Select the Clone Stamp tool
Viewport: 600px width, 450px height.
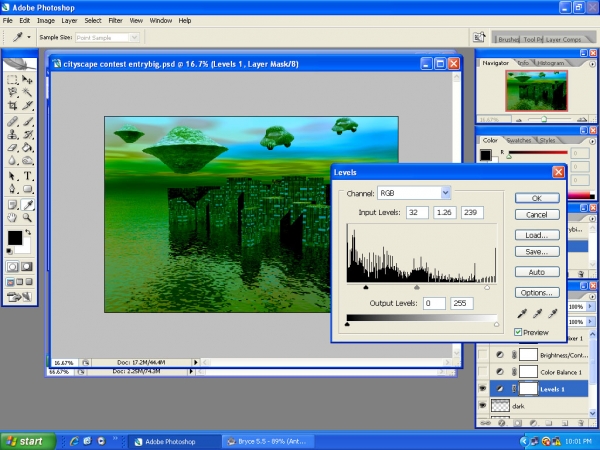coord(12,134)
